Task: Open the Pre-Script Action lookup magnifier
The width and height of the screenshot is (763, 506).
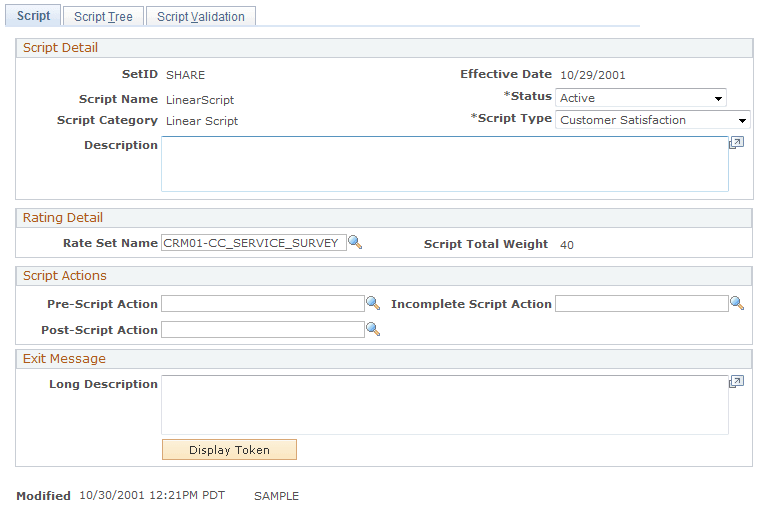Action: pos(373,303)
